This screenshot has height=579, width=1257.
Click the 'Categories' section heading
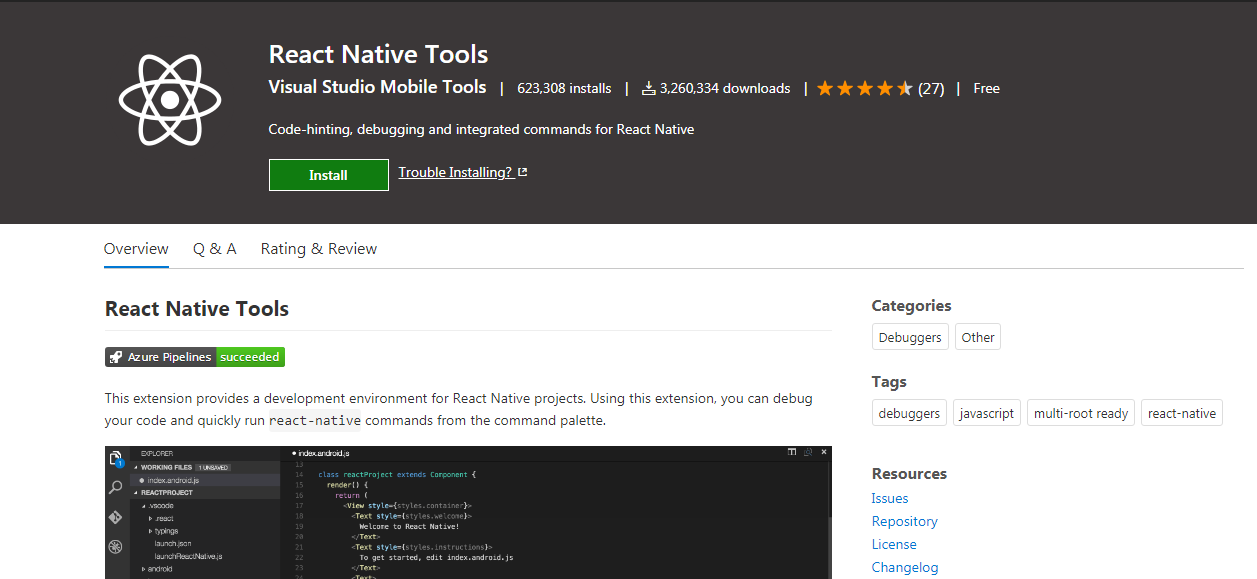click(x=912, y=306)
